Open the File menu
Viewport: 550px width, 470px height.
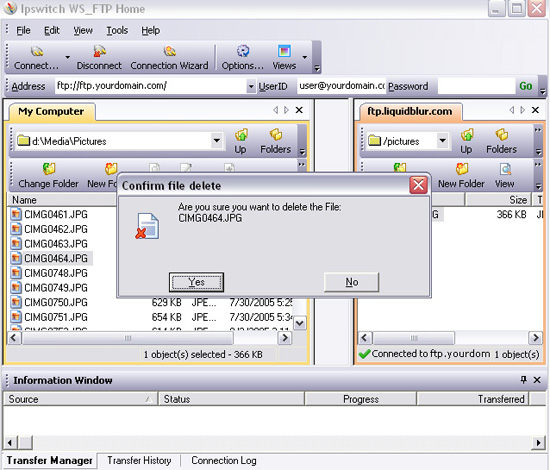23,31
